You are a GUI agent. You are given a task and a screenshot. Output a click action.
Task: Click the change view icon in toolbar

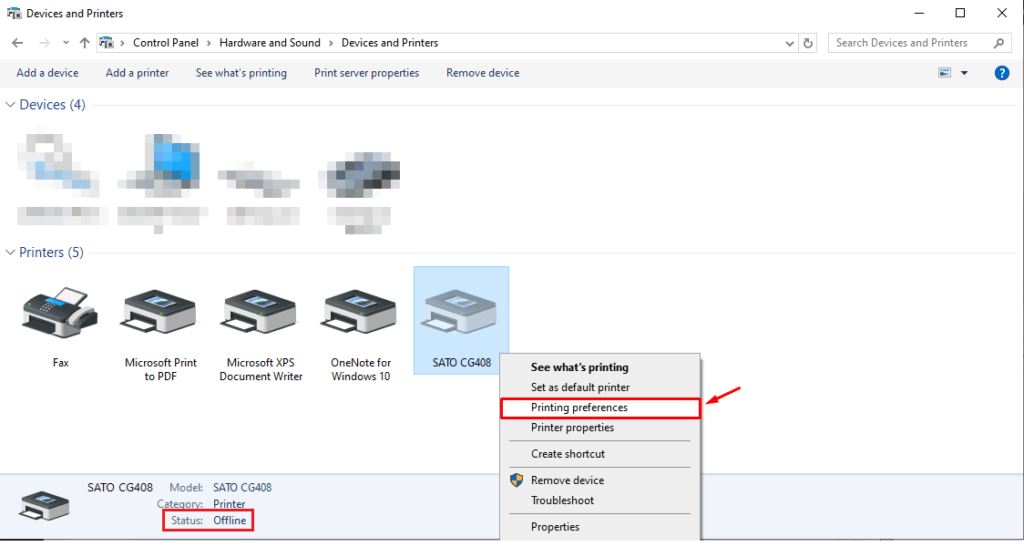[x=944, y=72]
